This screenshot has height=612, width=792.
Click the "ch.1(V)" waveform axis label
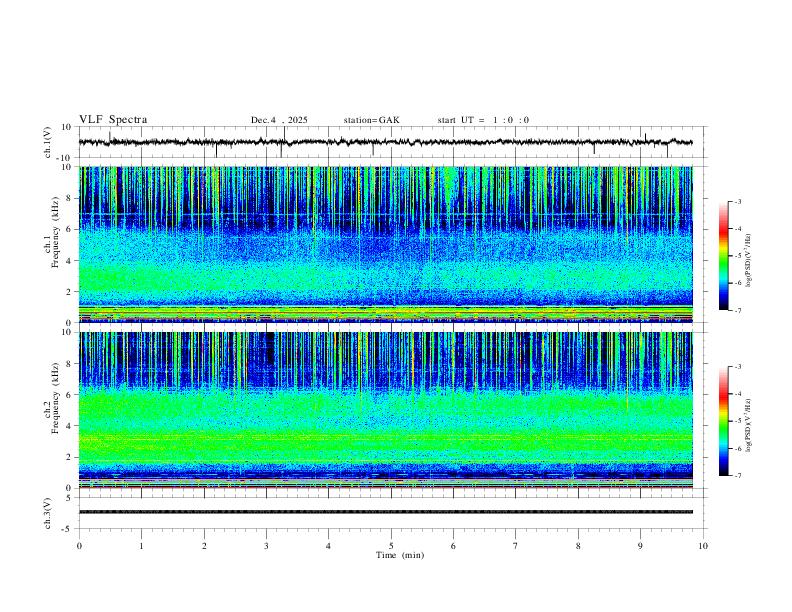(x=48, y=142)
